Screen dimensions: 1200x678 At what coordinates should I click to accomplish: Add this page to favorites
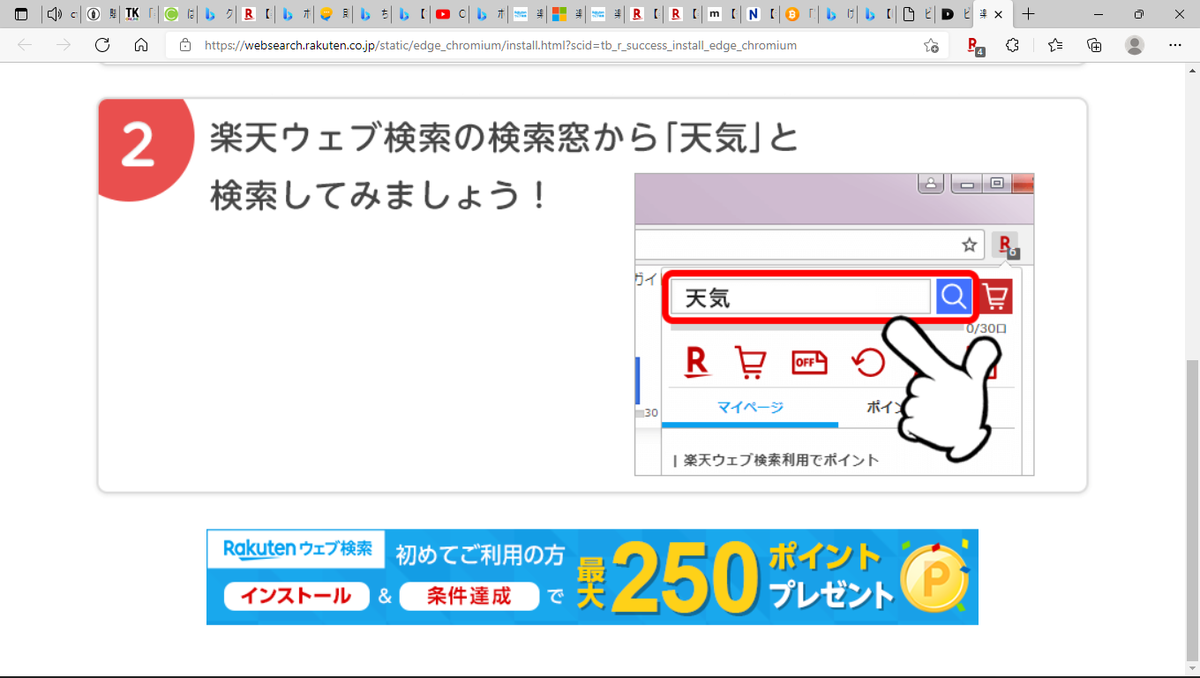(x=931, y=45)
